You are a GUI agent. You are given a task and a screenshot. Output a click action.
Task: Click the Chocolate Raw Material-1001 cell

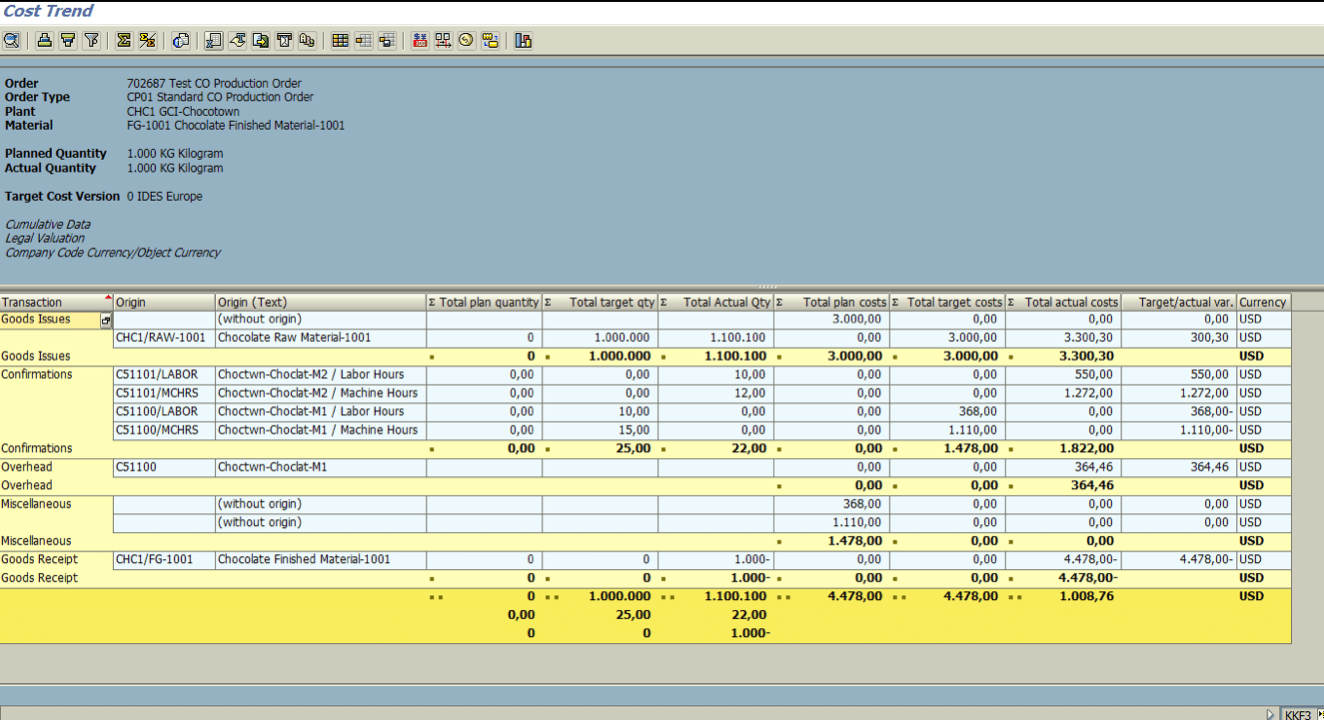tap(321, 338)
